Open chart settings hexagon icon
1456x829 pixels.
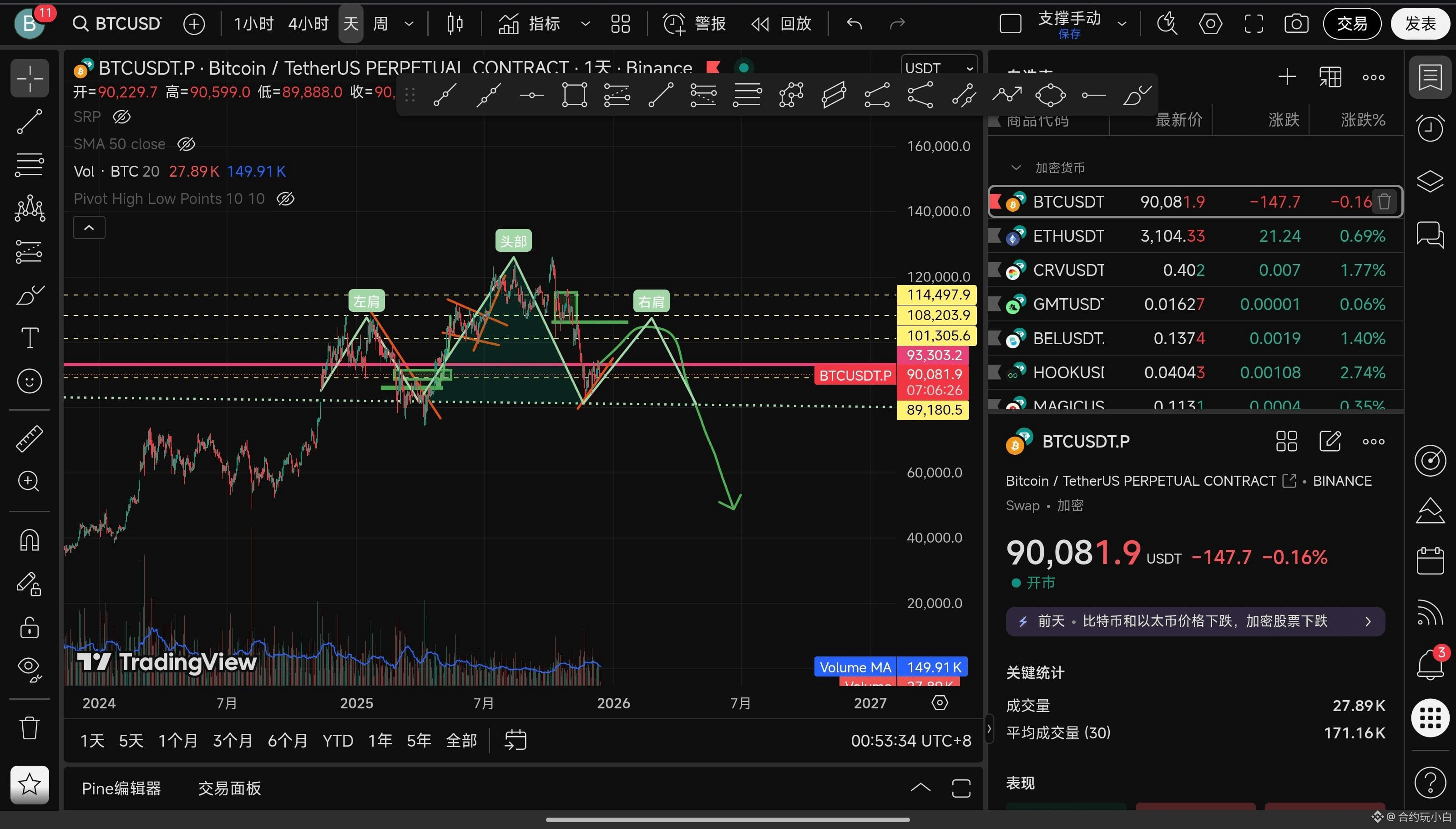(x=1210, y=24)
